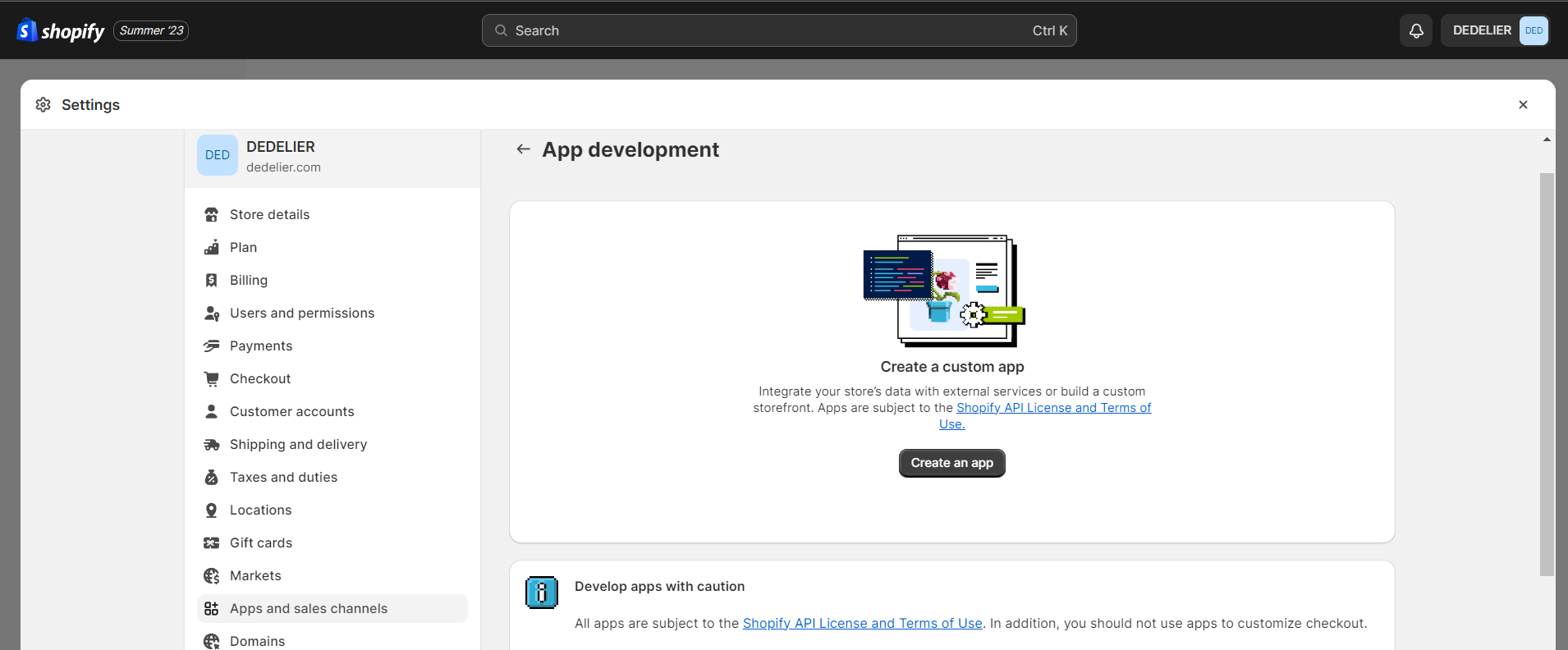Click the Store details storefront icon

[211, 214]
